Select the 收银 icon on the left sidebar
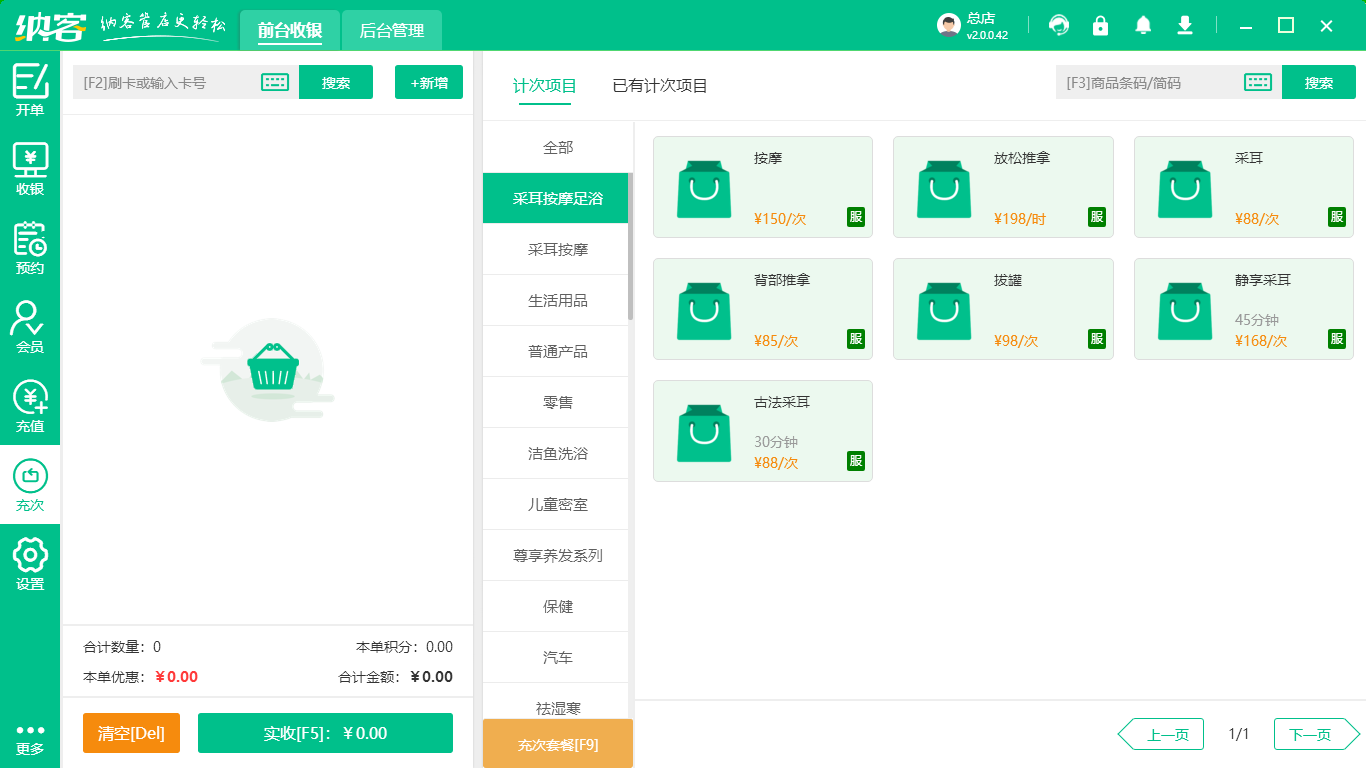This screenshot has width=1366, height=768. coord(30,168)
